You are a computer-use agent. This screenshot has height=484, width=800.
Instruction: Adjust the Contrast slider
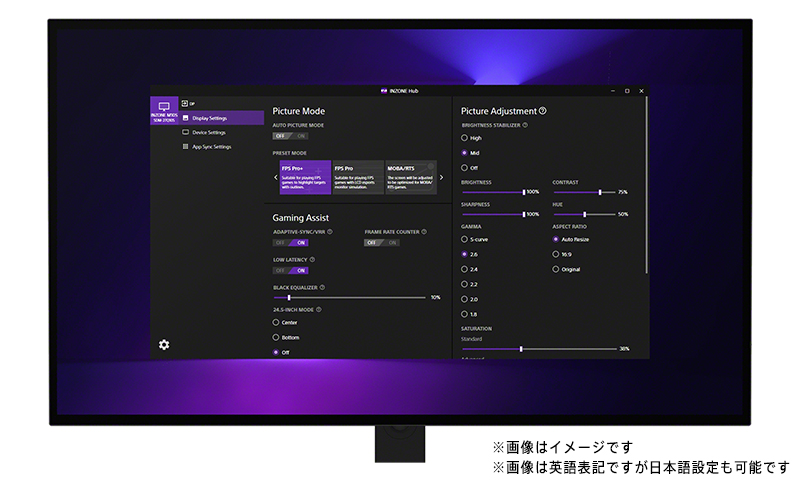click(599, 192)
